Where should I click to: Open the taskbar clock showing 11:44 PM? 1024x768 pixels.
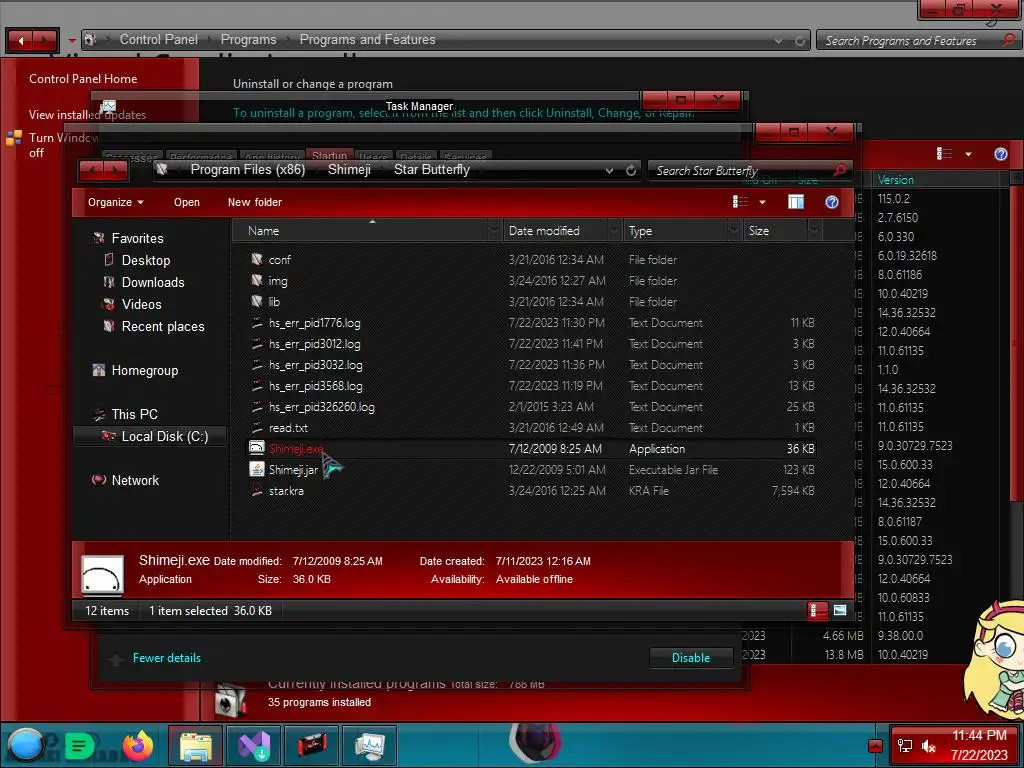coord(978,745)
